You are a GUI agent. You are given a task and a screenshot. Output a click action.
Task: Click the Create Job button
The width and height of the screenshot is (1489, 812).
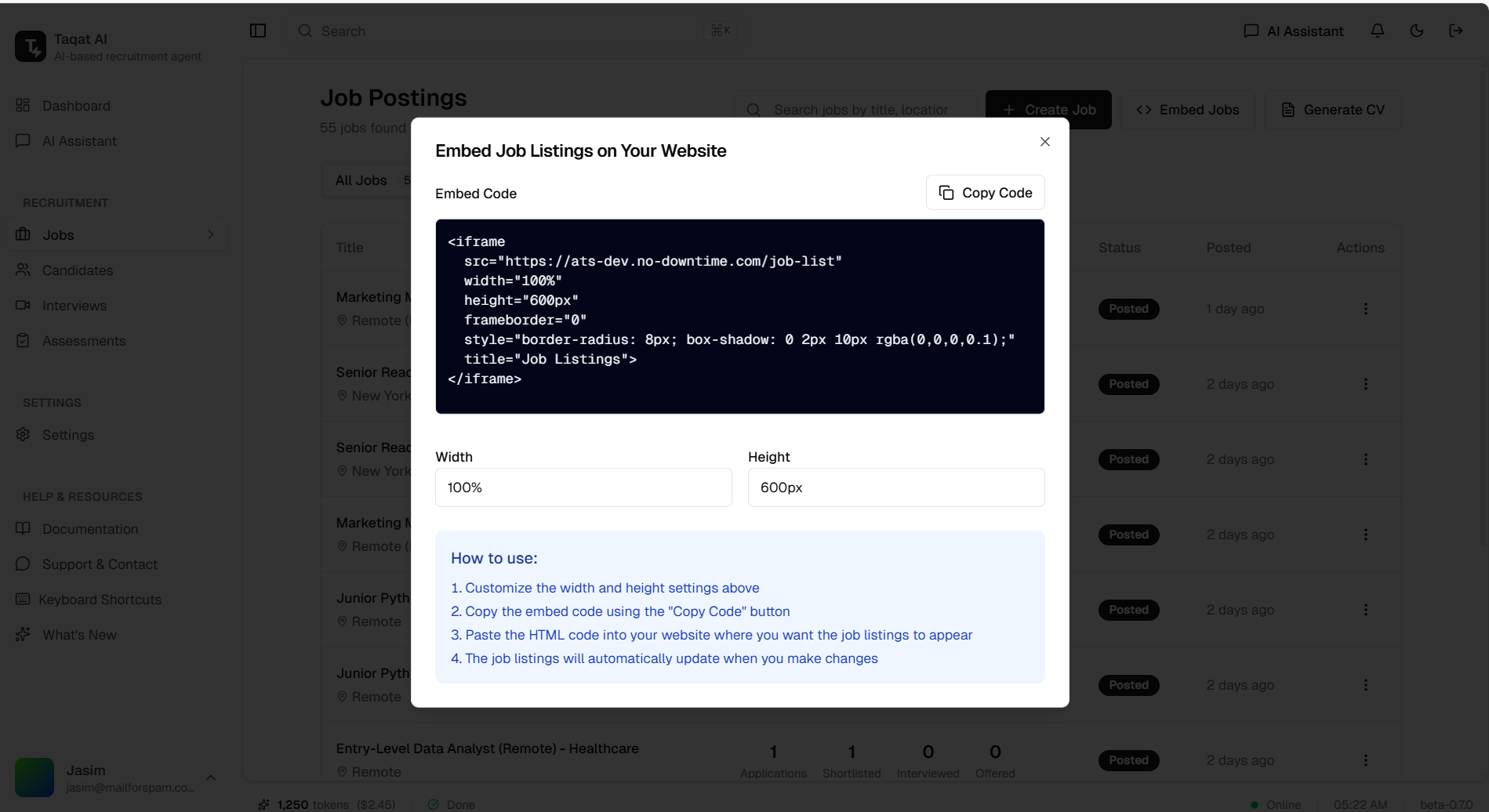tap(1048, 109)
